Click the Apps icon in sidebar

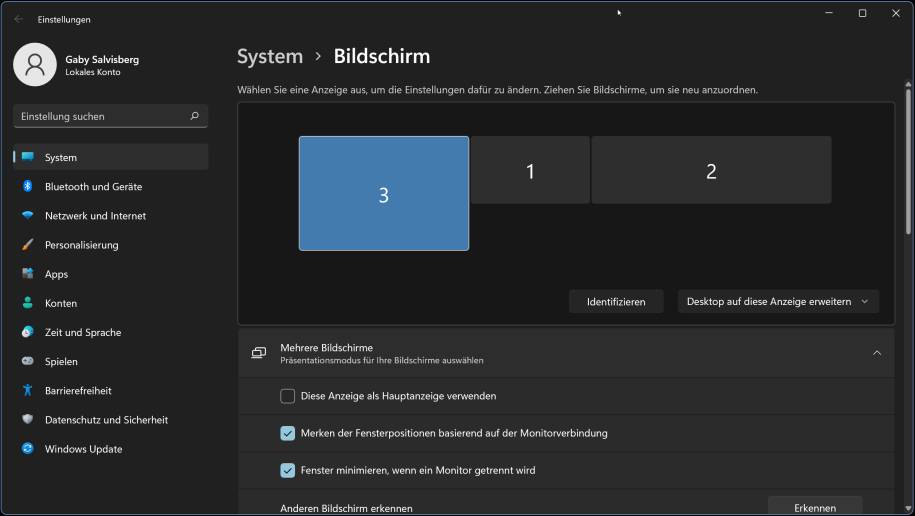[27, 273]
